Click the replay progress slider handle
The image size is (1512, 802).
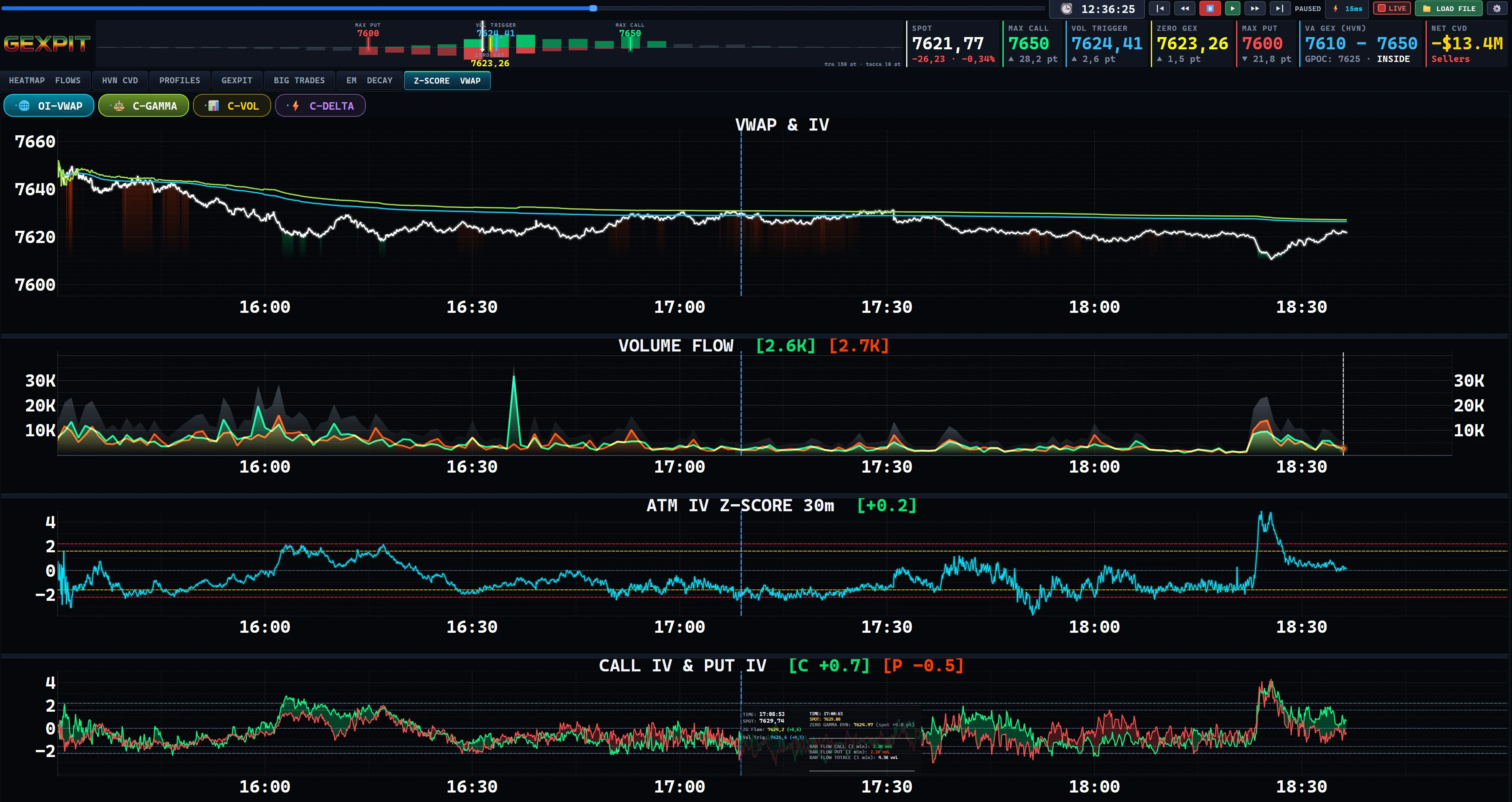tap(594, 8)
